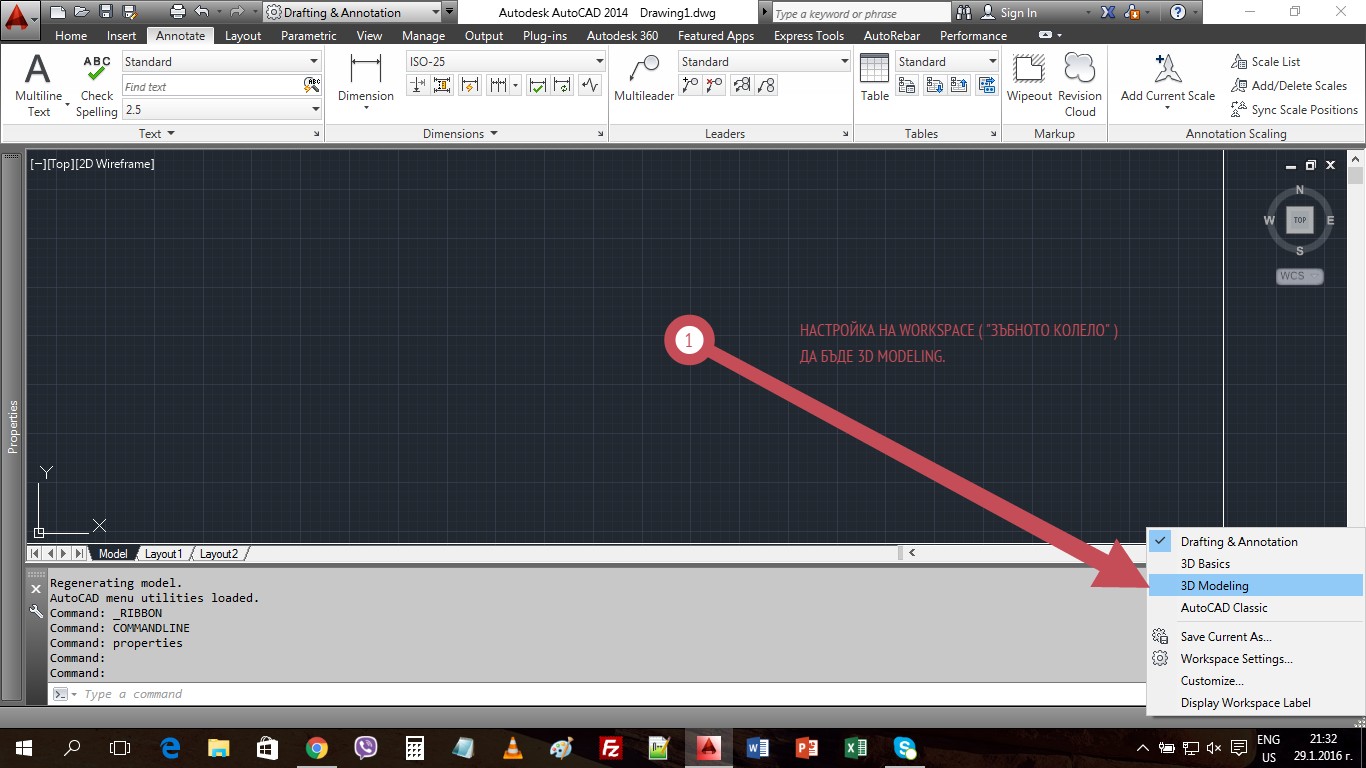1366x768 pixels.
Task: Click the Collect multileaders icon
Action: 766,86
